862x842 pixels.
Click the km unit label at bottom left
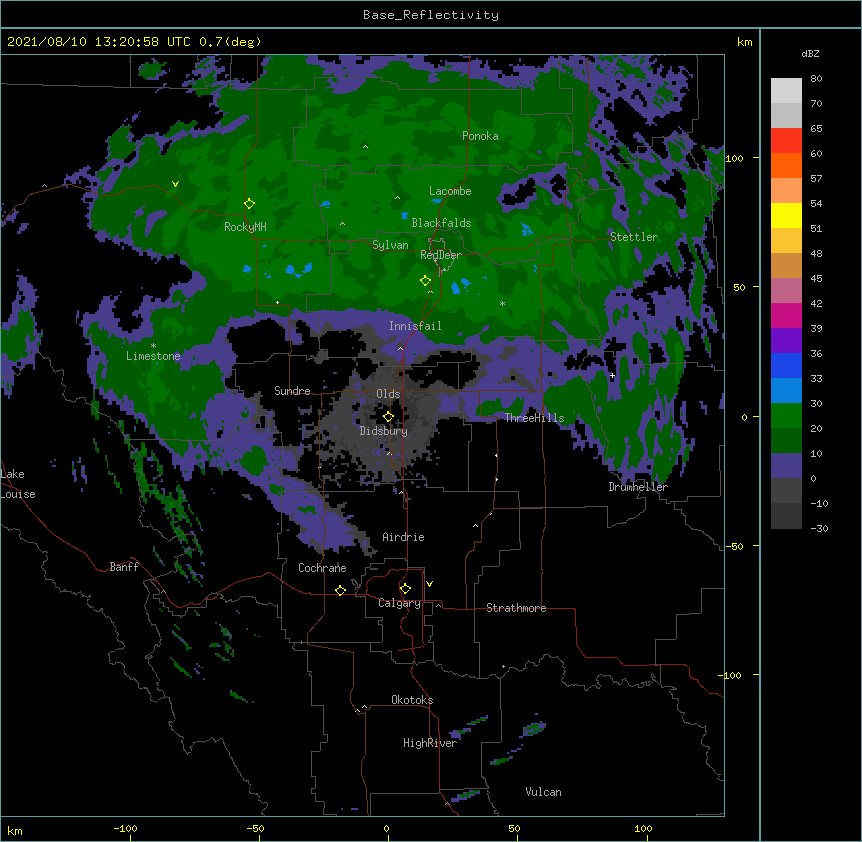pos(15,830)
